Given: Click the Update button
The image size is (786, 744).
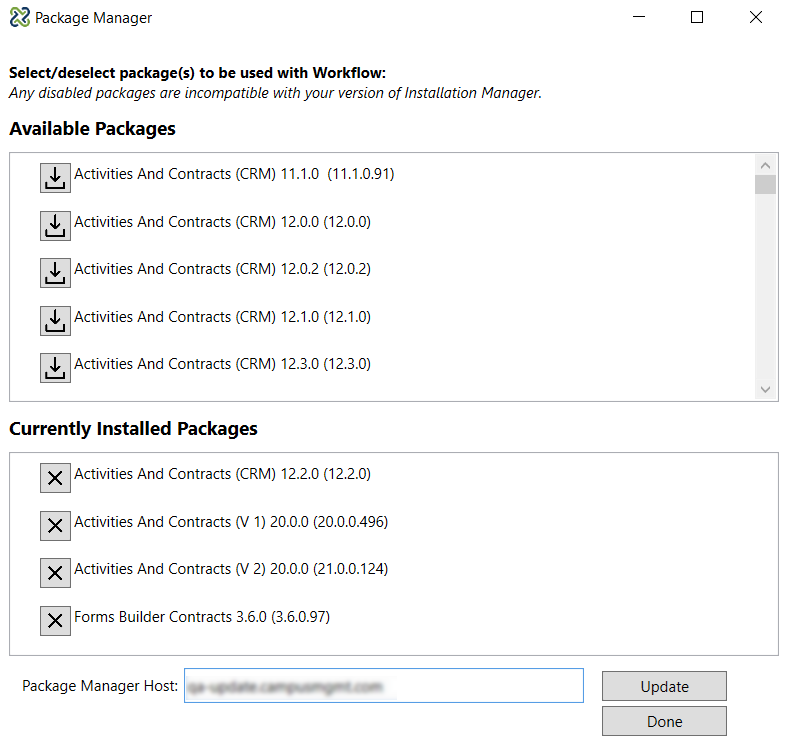Looking at the screenshot, I should [664, 686].
